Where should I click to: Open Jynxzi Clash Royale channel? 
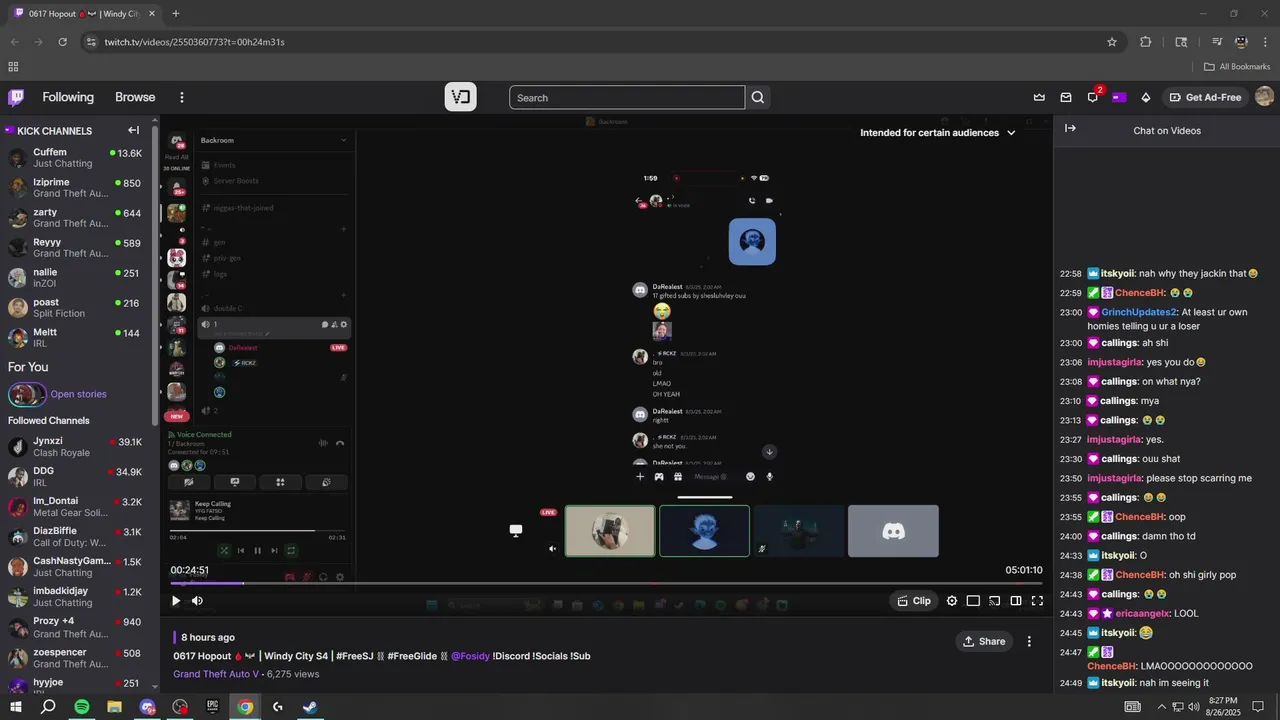point(75,447)
